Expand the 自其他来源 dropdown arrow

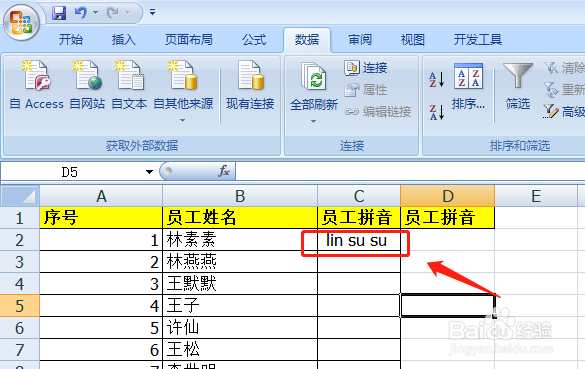point(182,120)
